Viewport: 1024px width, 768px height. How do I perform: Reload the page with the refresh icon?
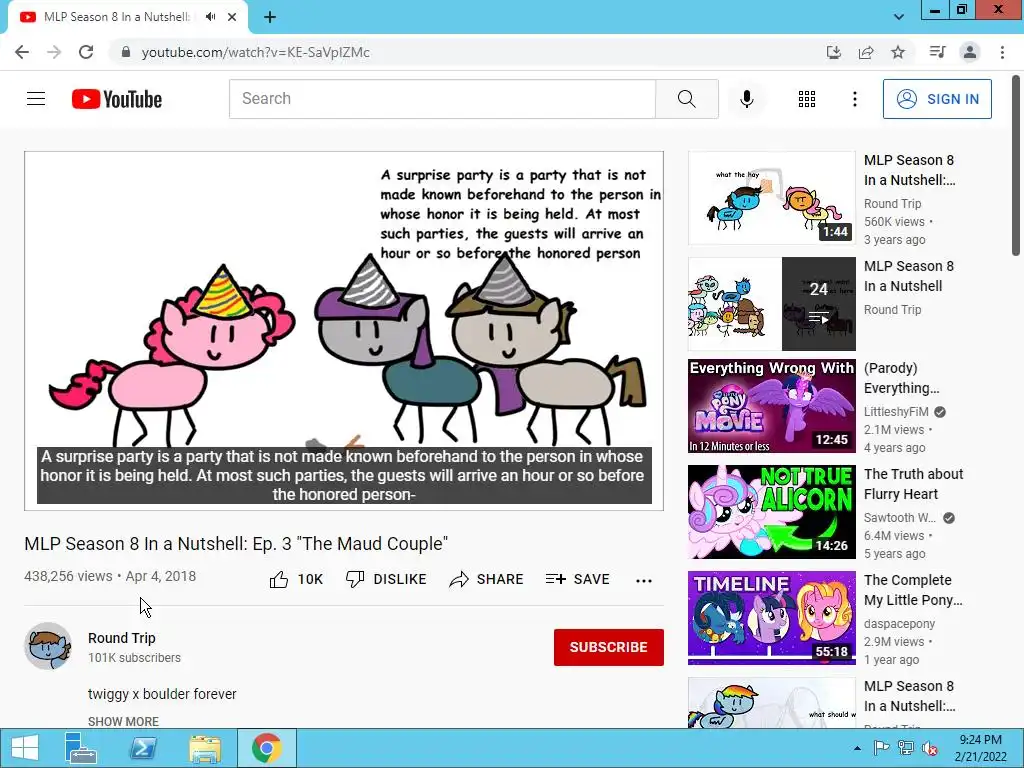pos(86,52)
